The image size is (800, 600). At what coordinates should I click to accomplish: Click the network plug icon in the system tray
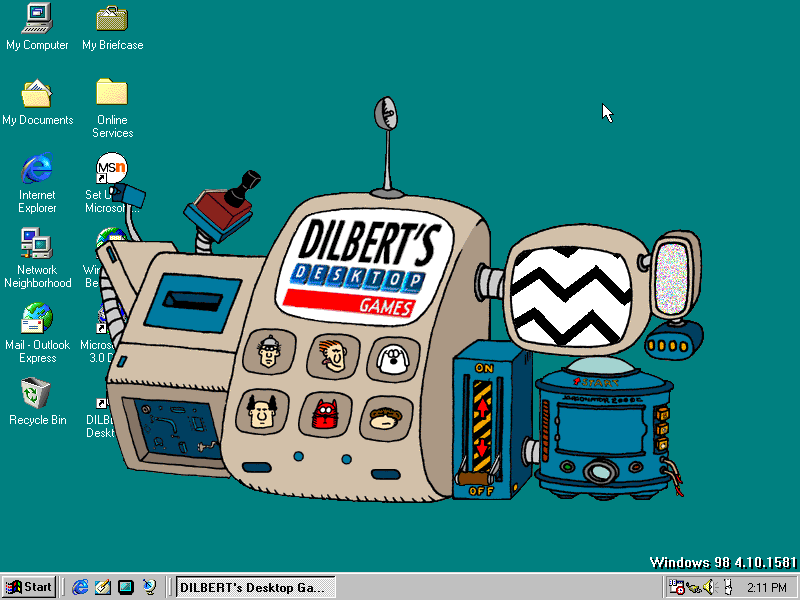(x=693, y=587)
